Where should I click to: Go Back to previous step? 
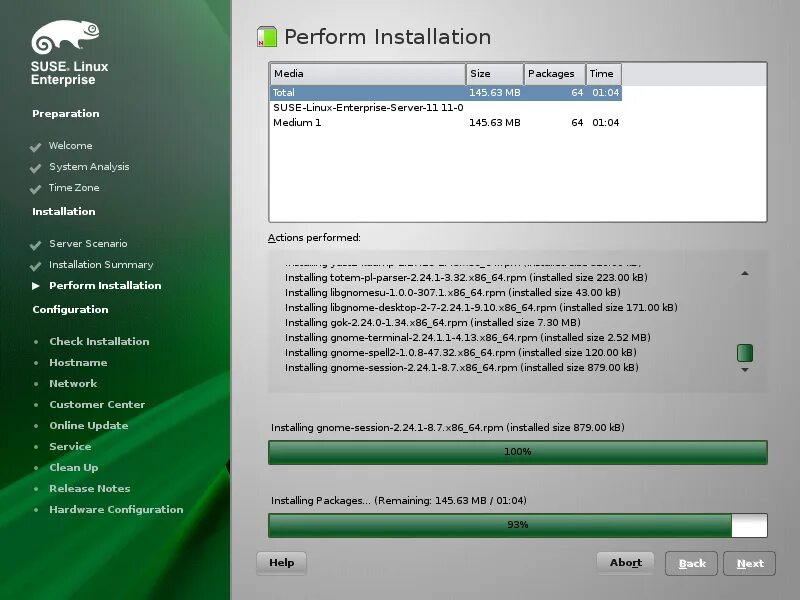click(x=691, y=563)
